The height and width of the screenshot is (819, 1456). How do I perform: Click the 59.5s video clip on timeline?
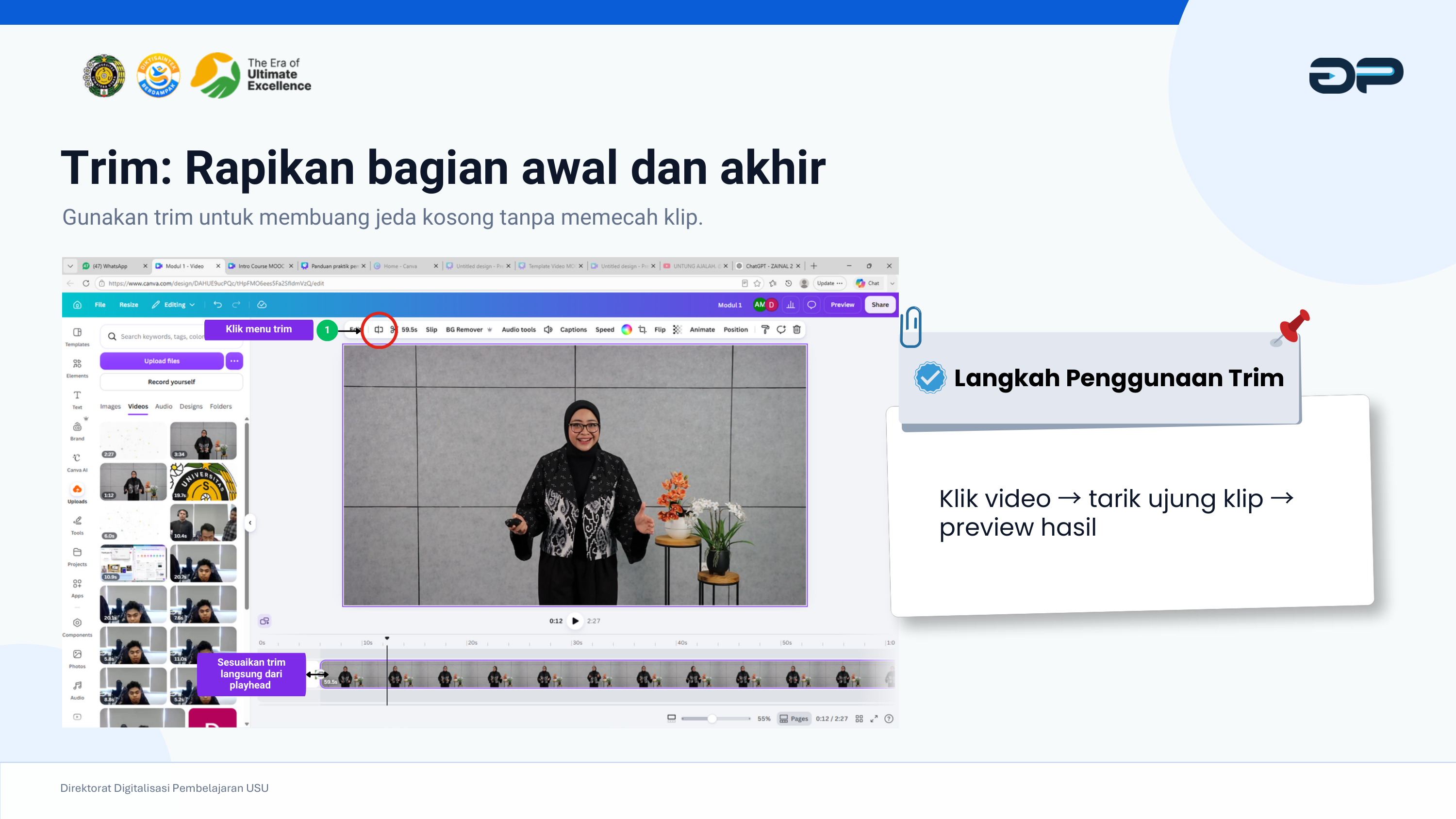[x=608, y=674]
